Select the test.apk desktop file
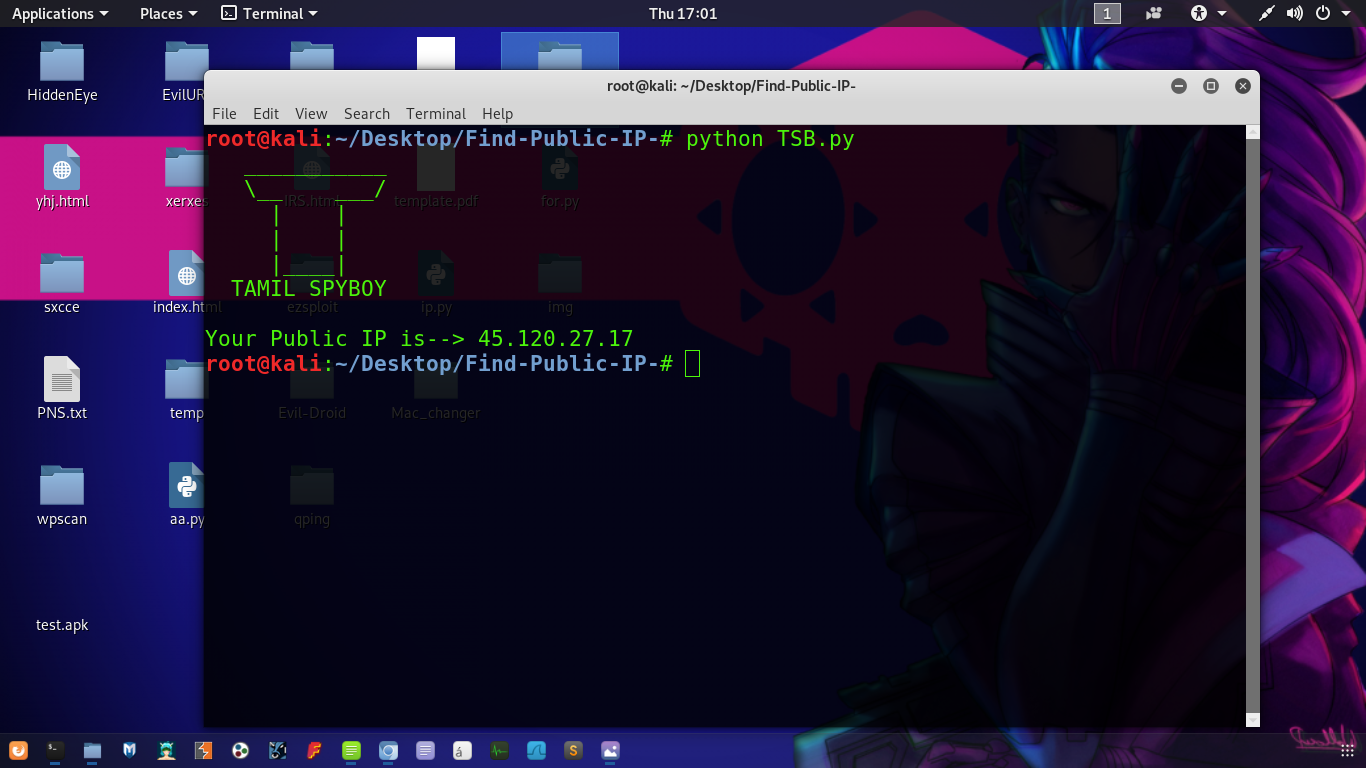The width and height of the screenshot is (1366, 768). [x=62, y=625]
